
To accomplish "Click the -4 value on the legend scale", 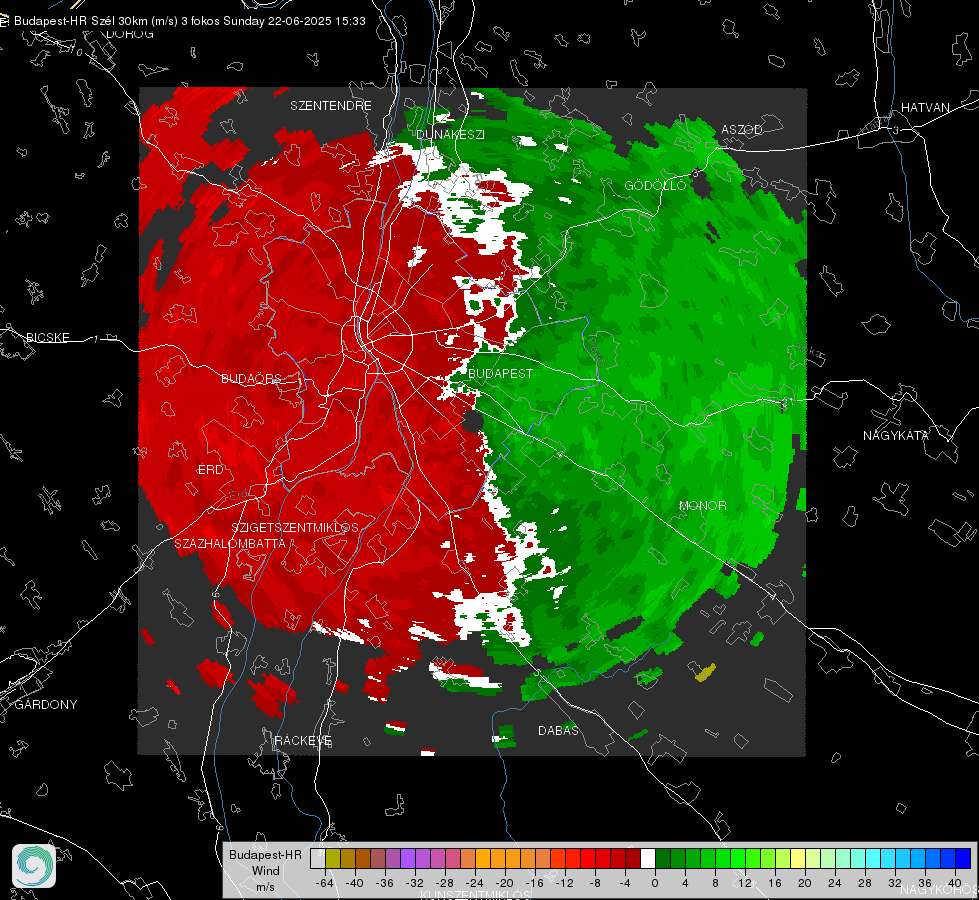I will pos(625,883).
